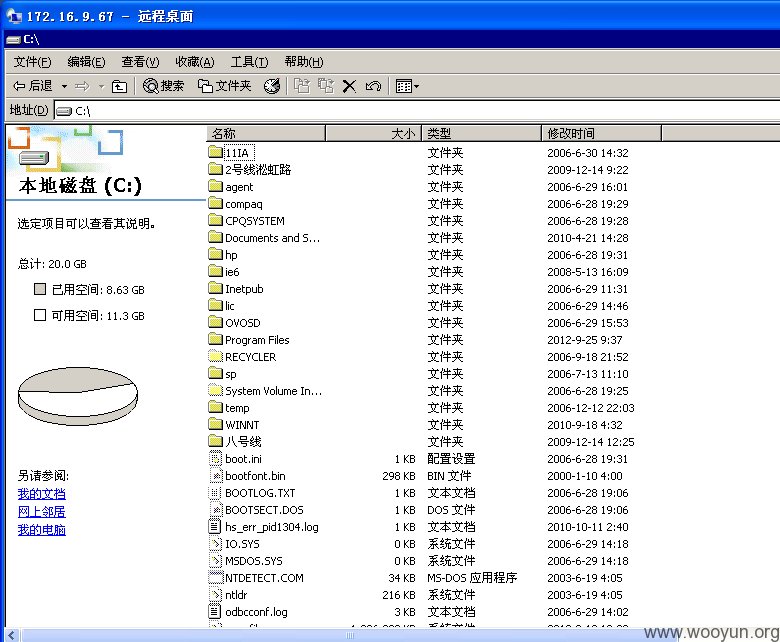Go up one folder level icon

(119, 87)
